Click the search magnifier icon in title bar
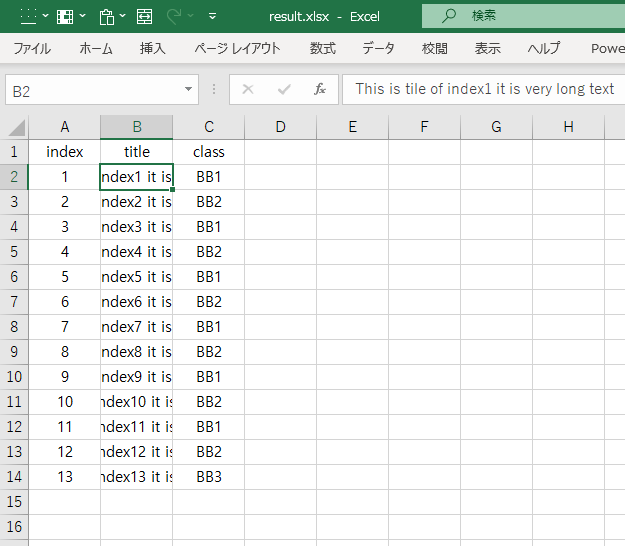625x546 pixels. pos(449,16)
